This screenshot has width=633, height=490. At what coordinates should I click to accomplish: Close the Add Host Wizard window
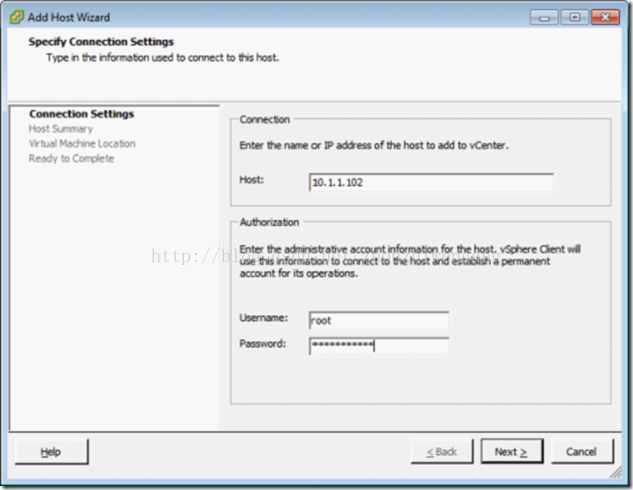605,17
